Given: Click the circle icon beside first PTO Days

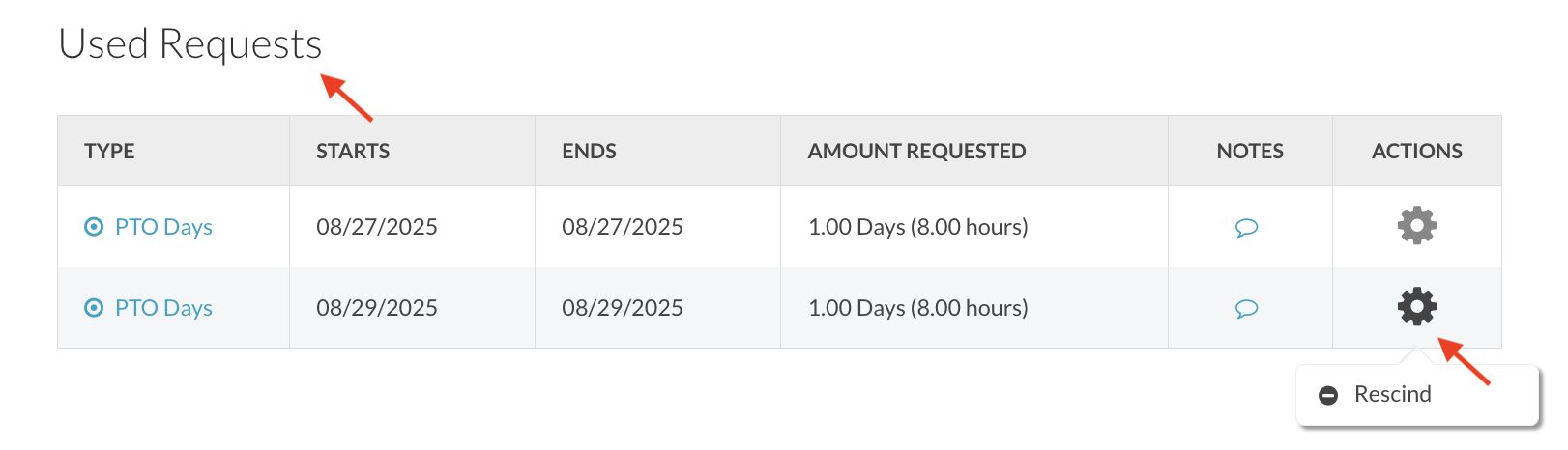Looking at the screenshot, I should click(x=94, y=227).
